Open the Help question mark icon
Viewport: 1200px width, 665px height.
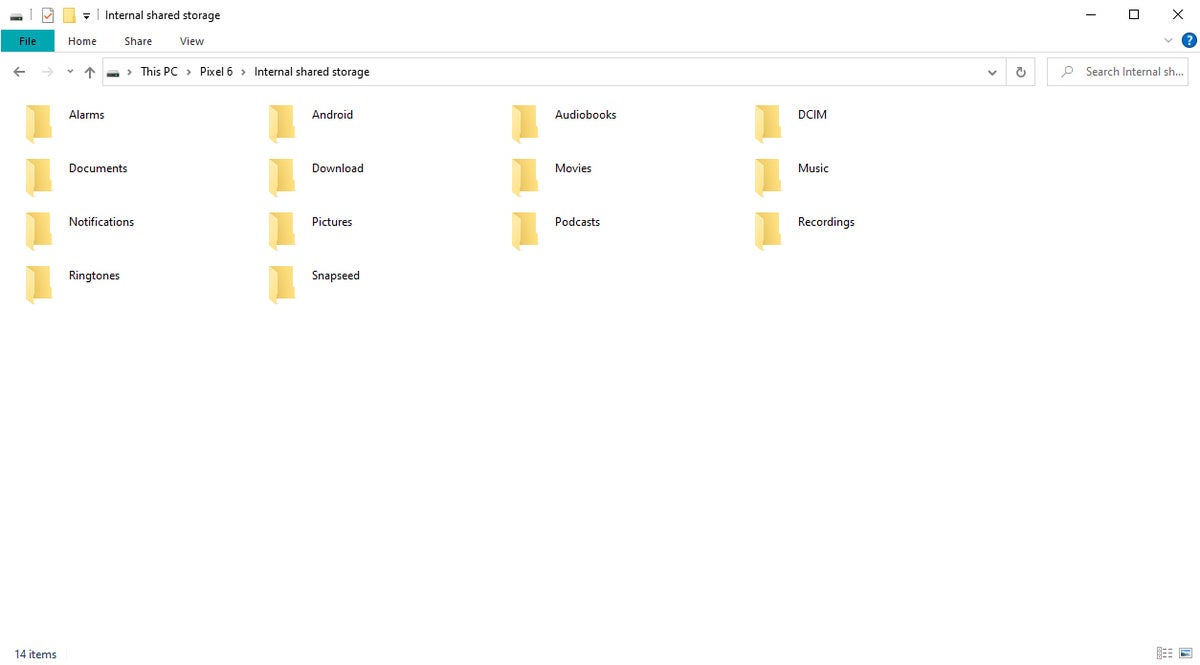[x=1189, y=41]
